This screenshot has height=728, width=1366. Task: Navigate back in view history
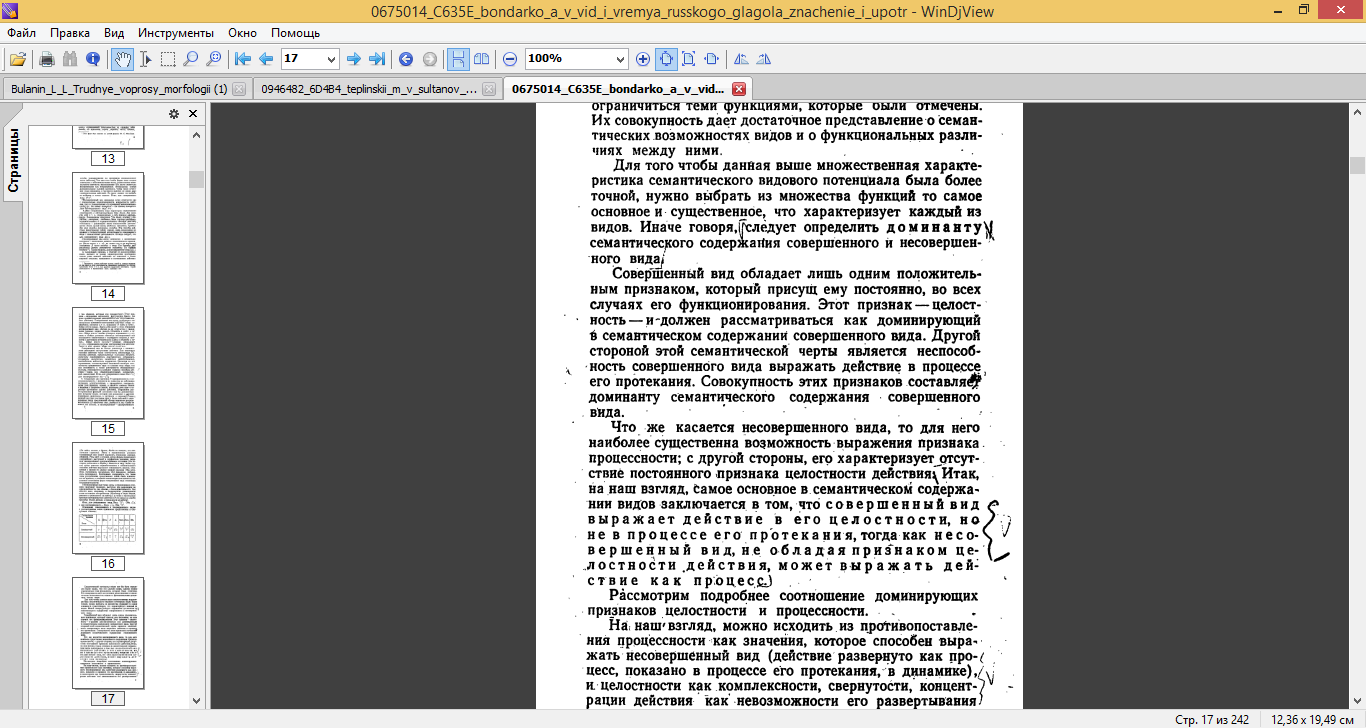(406, 59)
